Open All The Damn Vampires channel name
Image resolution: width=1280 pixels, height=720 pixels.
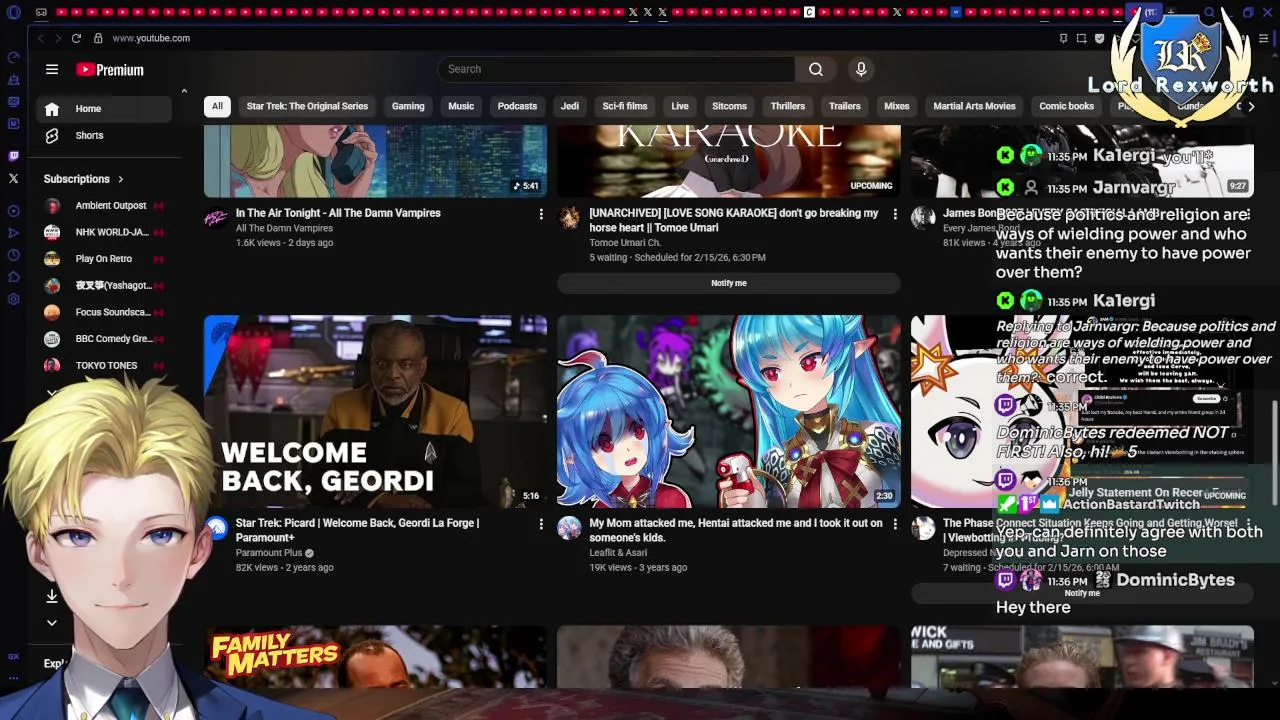[284, 228]
